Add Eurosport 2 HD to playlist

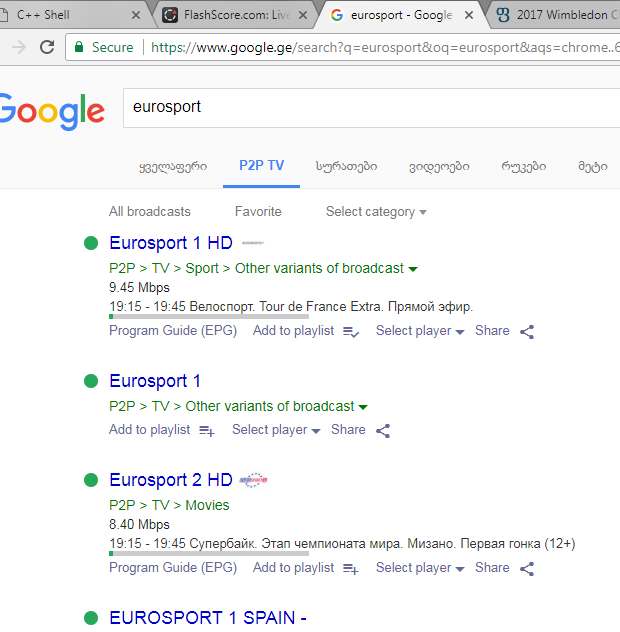(293, 568)
